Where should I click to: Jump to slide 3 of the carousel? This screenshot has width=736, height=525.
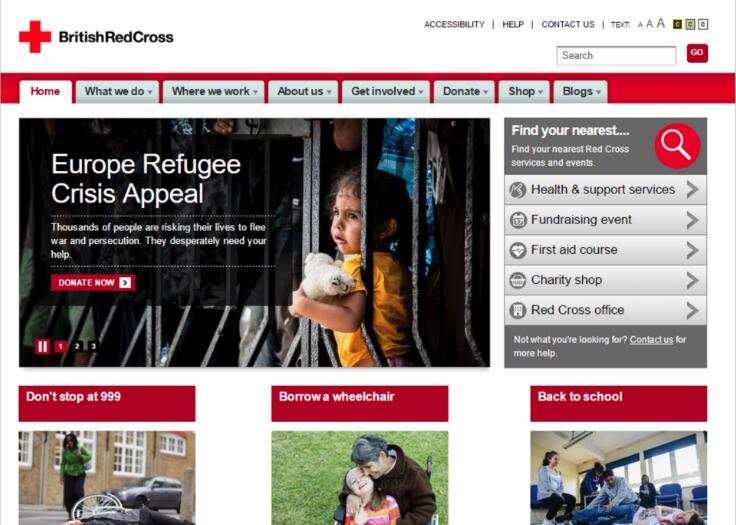coord(93,347)
